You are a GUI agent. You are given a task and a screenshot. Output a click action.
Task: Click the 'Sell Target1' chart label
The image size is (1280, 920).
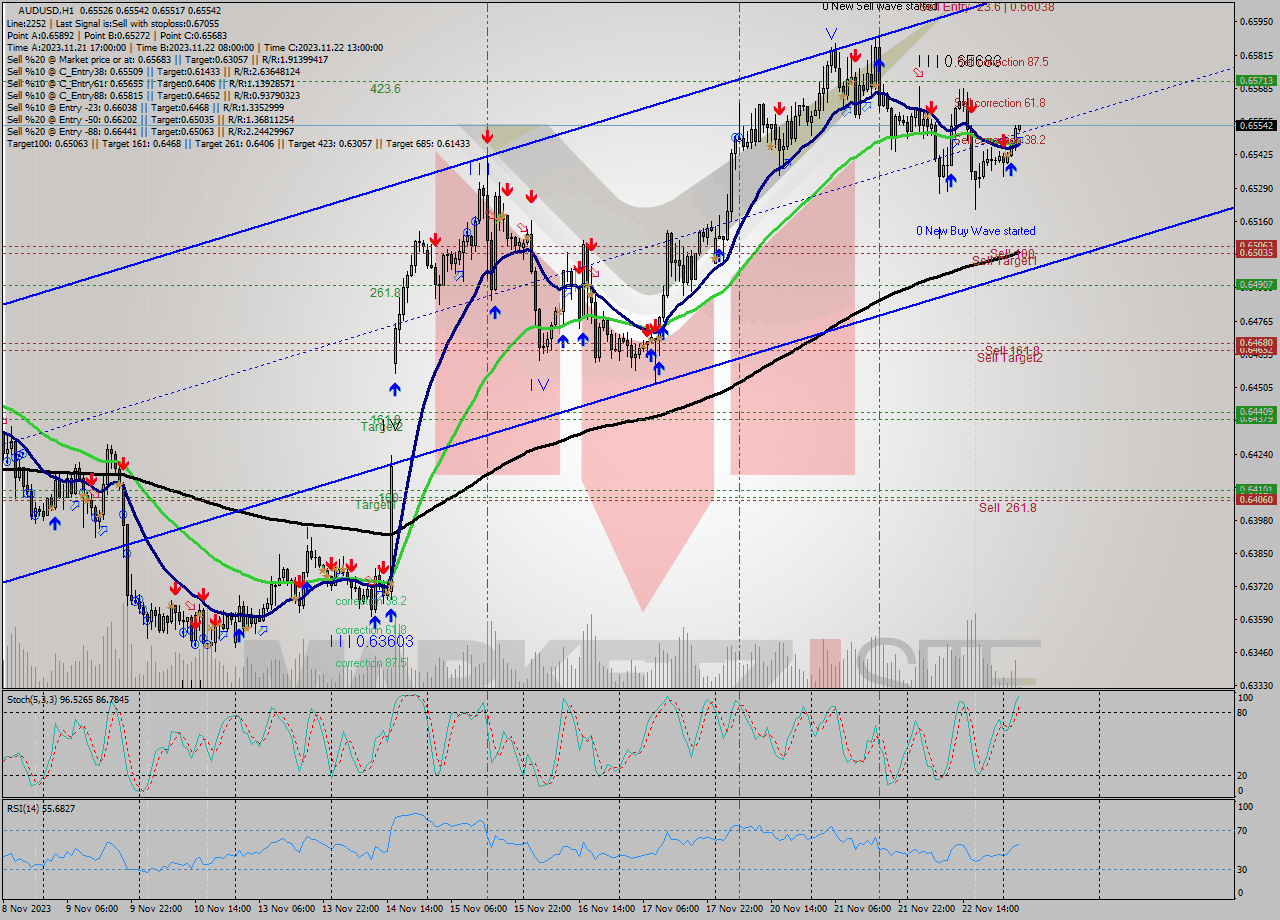tap(1004, 261)
